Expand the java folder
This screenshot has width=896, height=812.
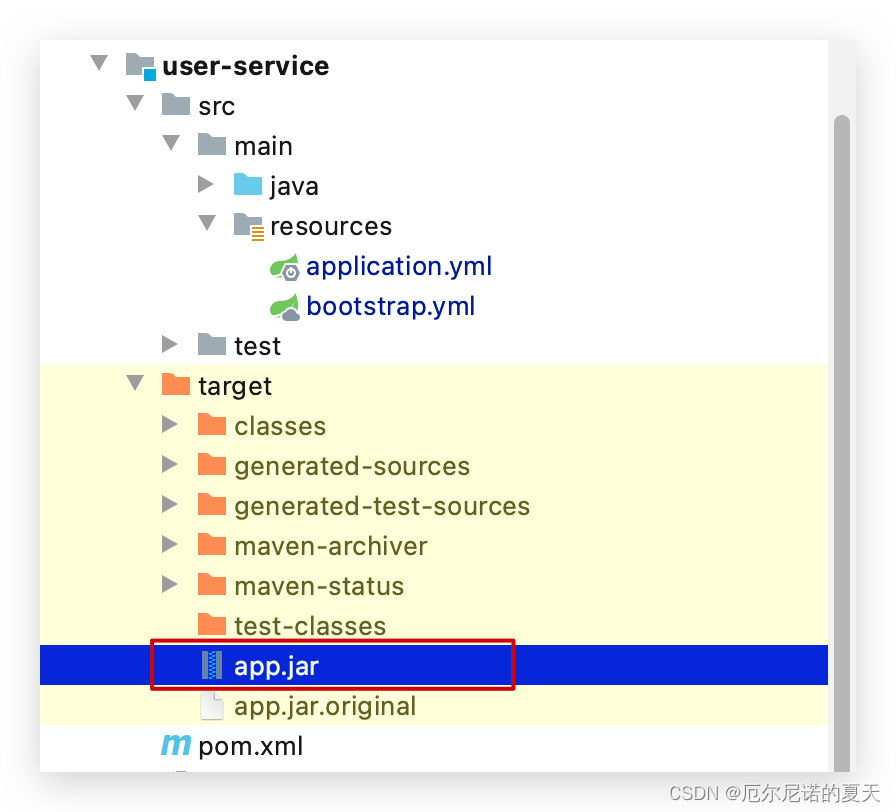click(205, 184)
